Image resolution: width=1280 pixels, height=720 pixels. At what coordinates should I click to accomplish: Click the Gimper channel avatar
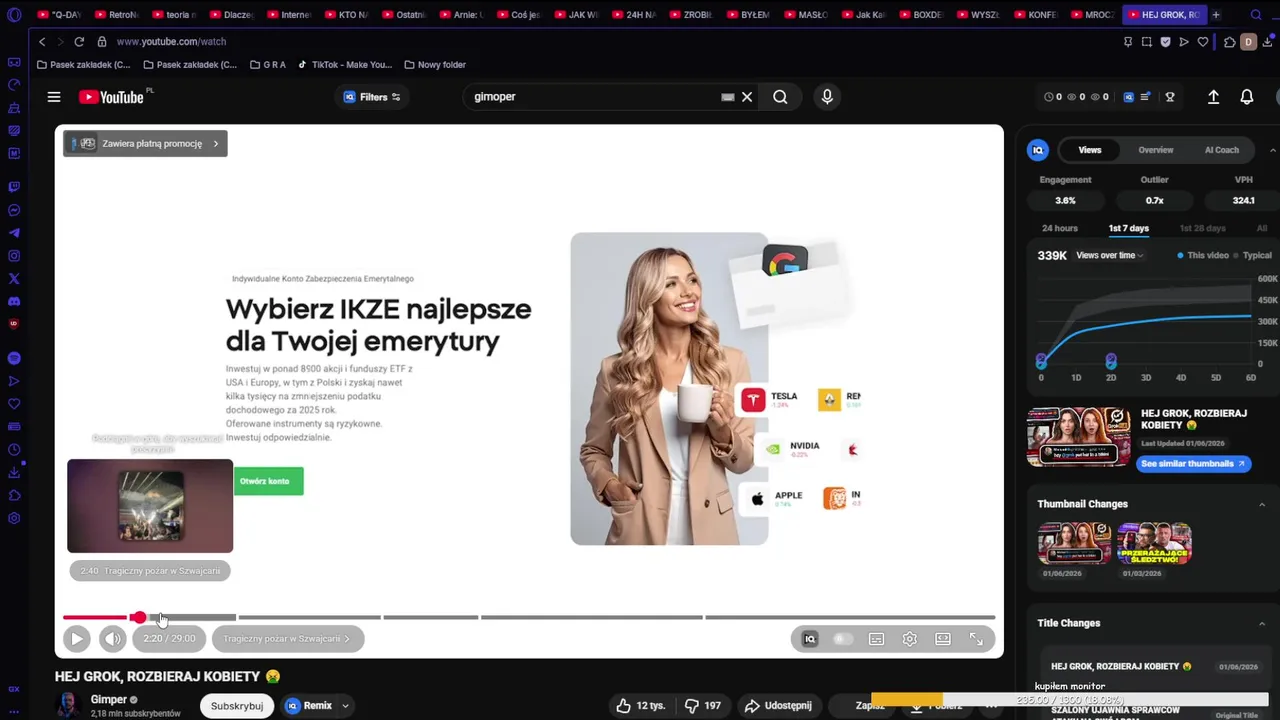click(68, 705)
